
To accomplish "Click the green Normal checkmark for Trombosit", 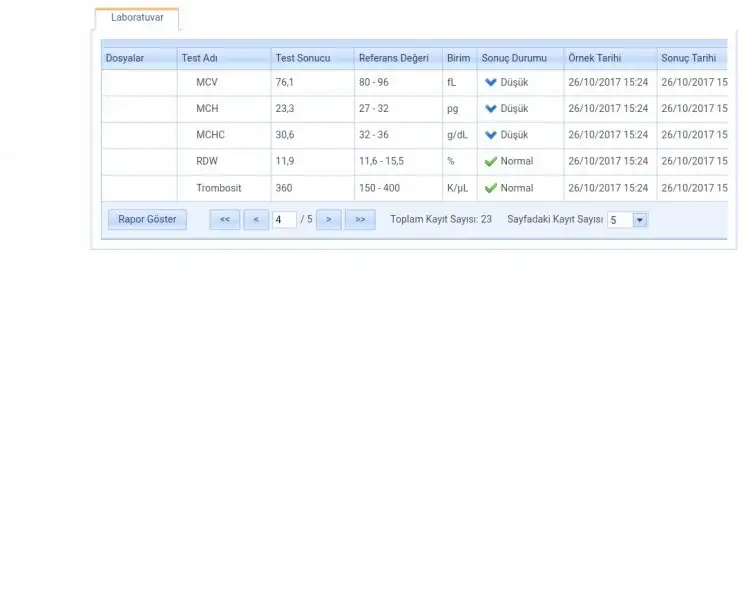I will [x=490, y=188].
